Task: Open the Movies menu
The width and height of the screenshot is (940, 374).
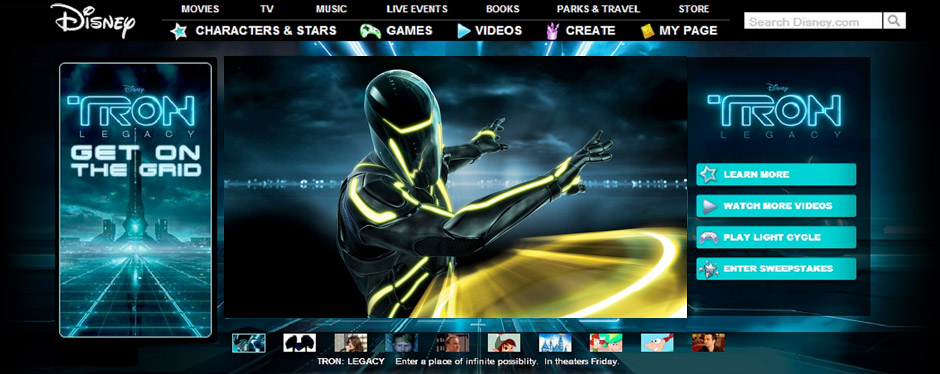Action: tap(200, 9)
